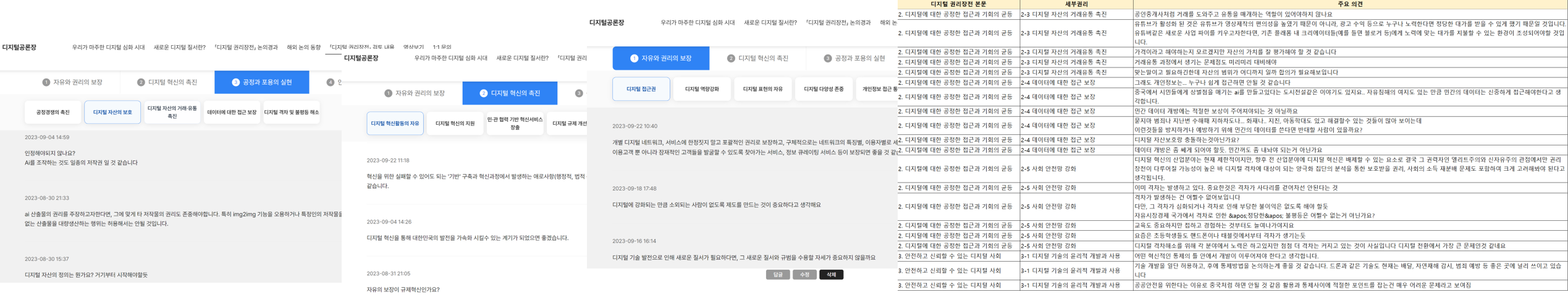Select the highlighted '3 공정과 포용의 실현' tab in the leftmost page

(x=262, y=82)
